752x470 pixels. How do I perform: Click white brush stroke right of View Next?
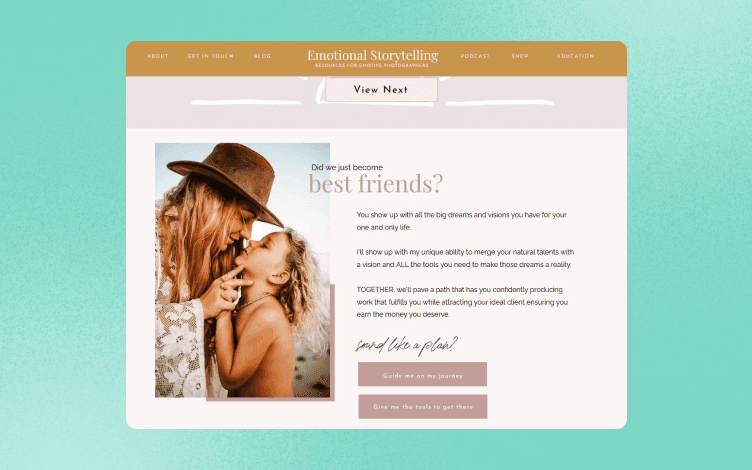pyautogui.click(x=500, y=102)
